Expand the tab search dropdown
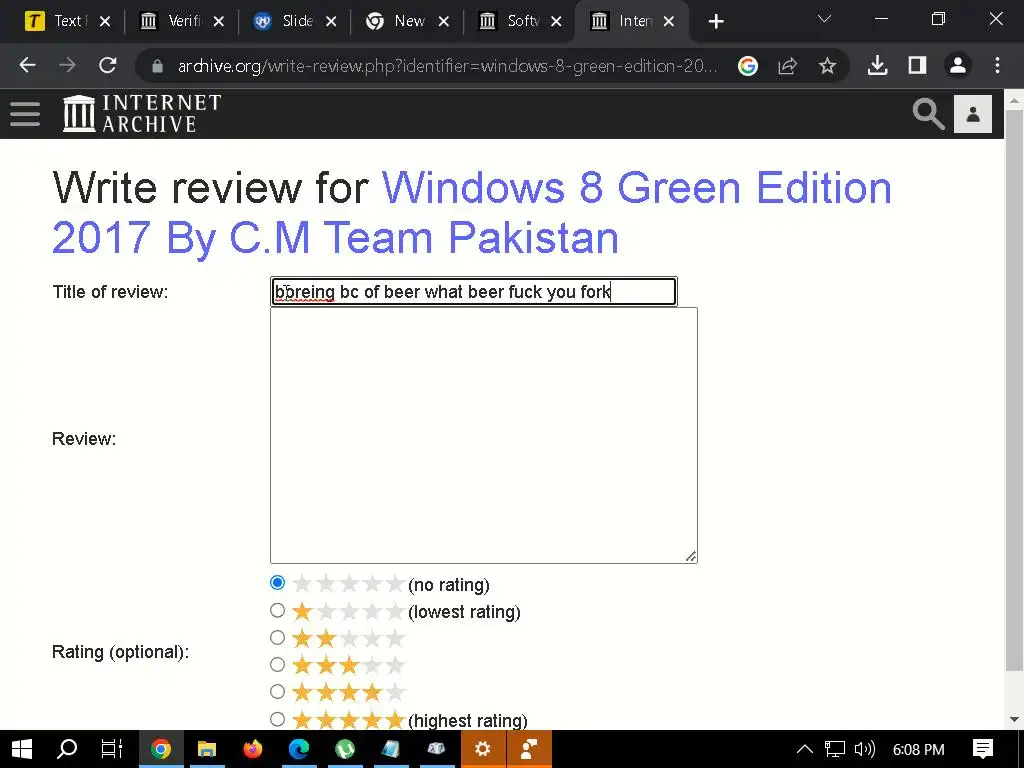Image resolution: width=1024 pixels, height=768 pixels. pos(824,19)
